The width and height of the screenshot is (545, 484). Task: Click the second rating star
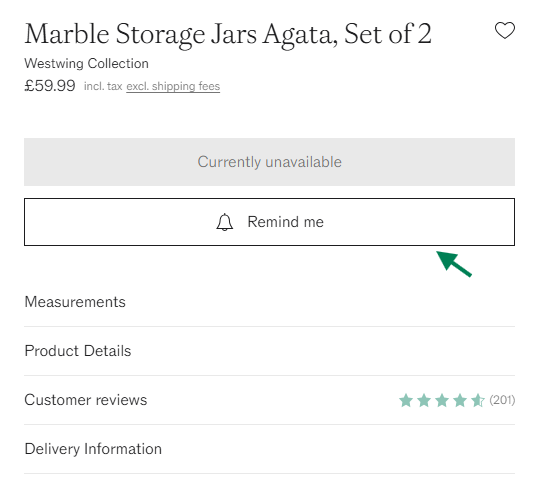coord(424,400)
